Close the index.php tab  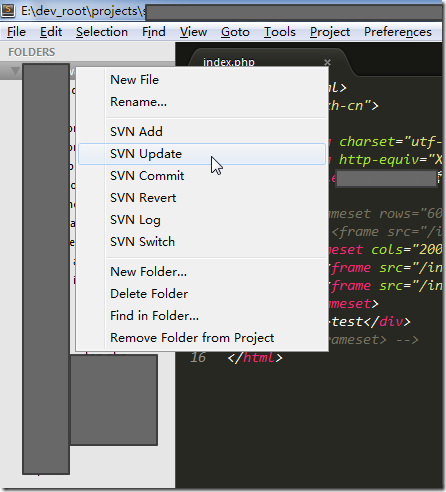tap(327, 62)
